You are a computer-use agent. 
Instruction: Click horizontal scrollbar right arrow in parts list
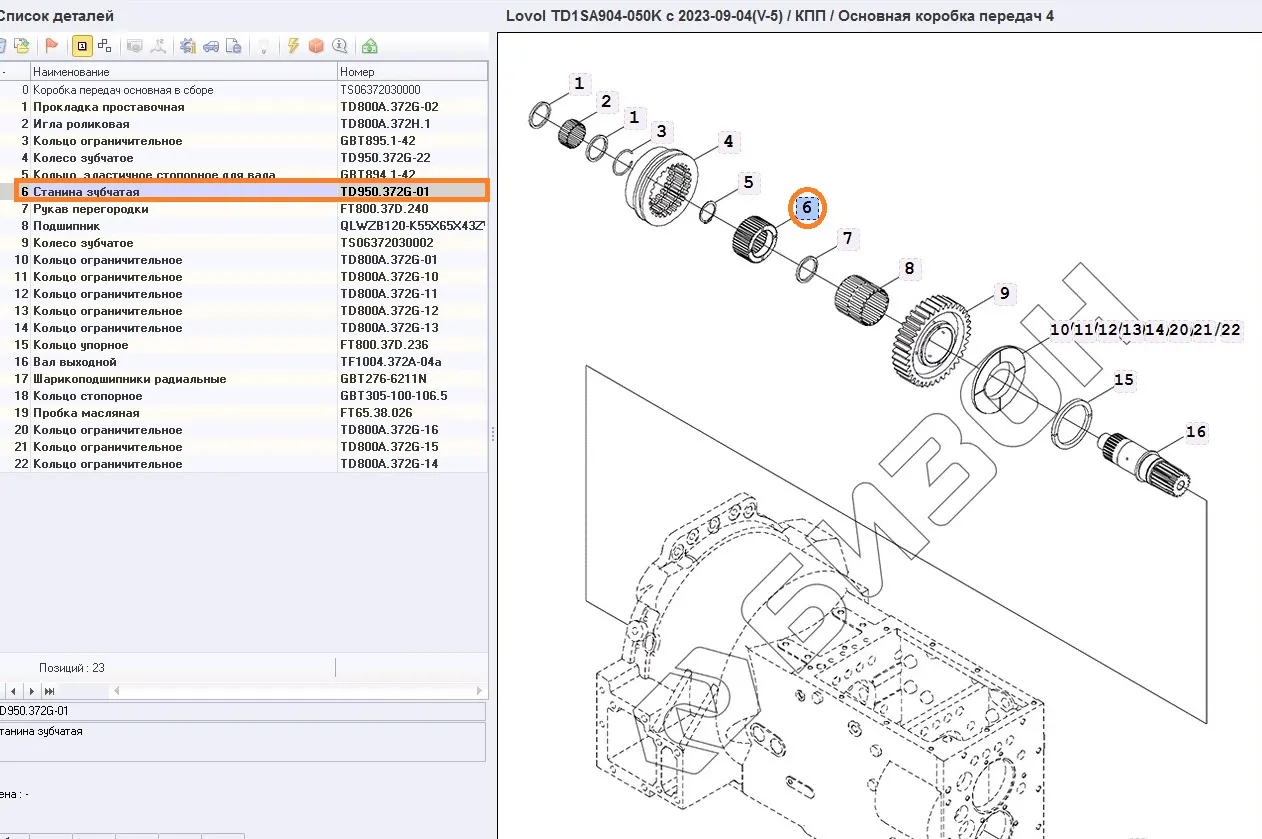point(481,691)
